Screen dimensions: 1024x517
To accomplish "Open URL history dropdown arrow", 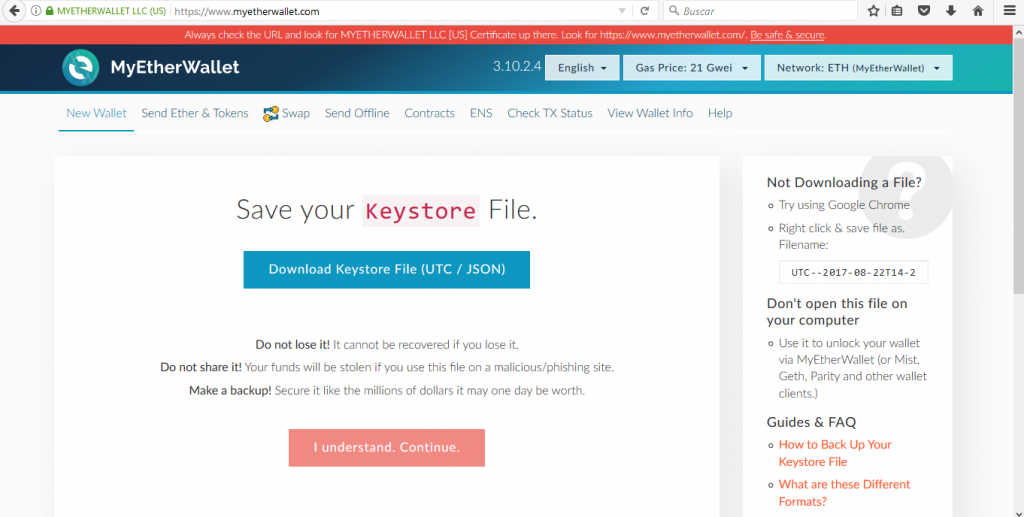I will pyautogui.click(x=622, y=11).
